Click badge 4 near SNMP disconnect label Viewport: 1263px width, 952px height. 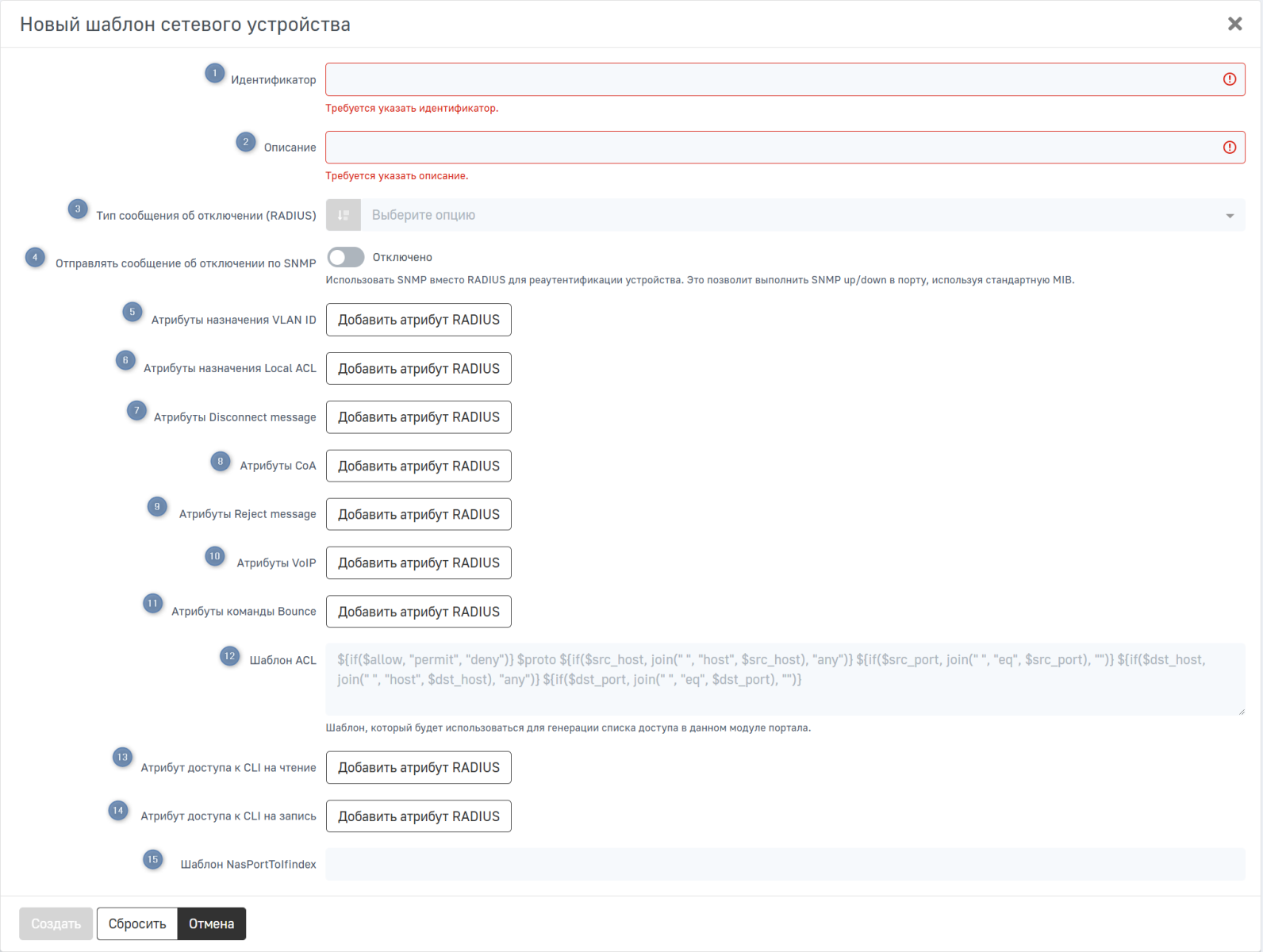[x=35, y=257]
